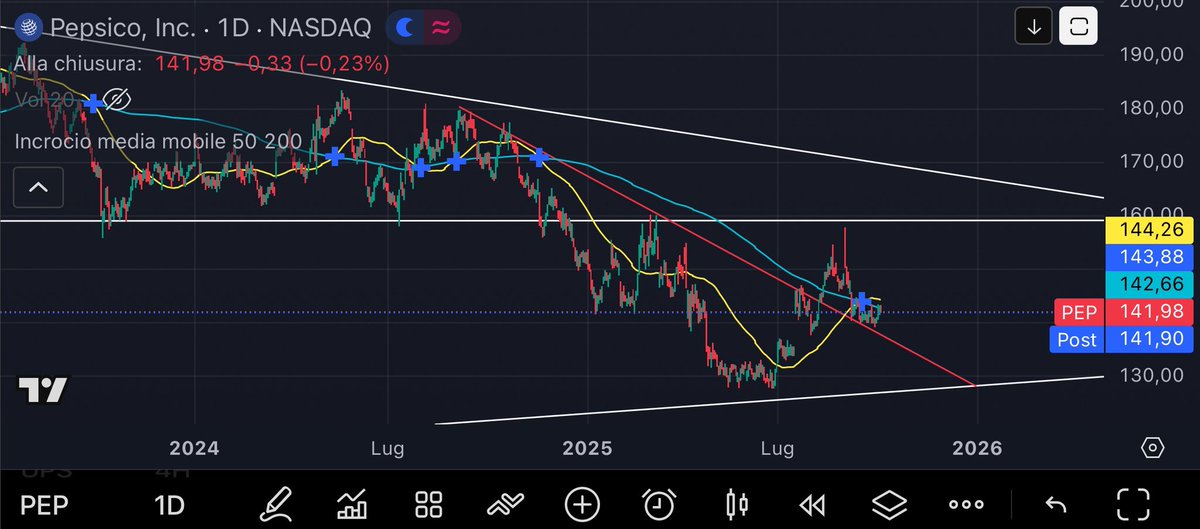Select cyan 142,66 price label
This screenshot has height=529, width=1200.
(x=1150, y=284)
